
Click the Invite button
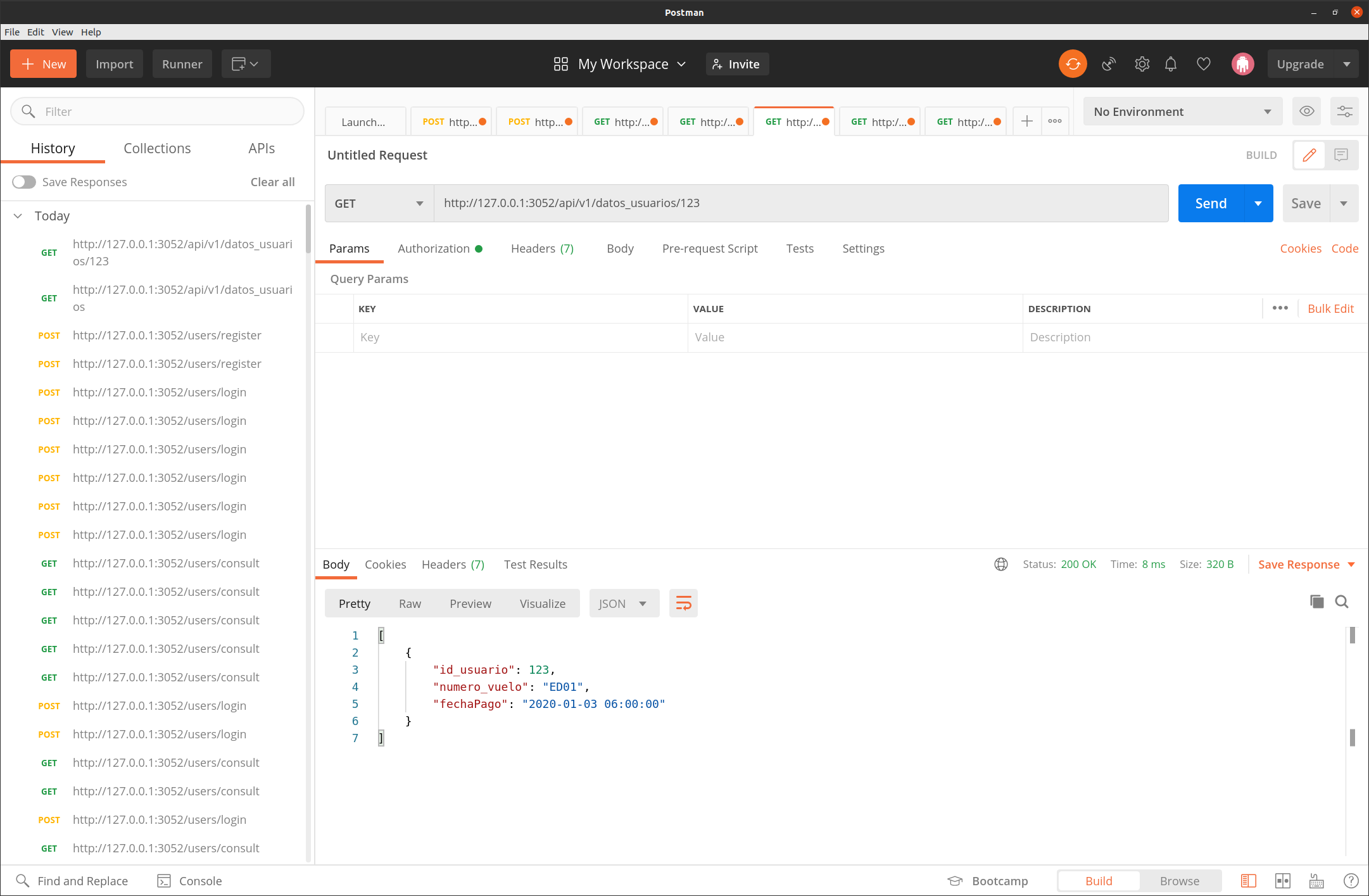(x=736, y=64)
